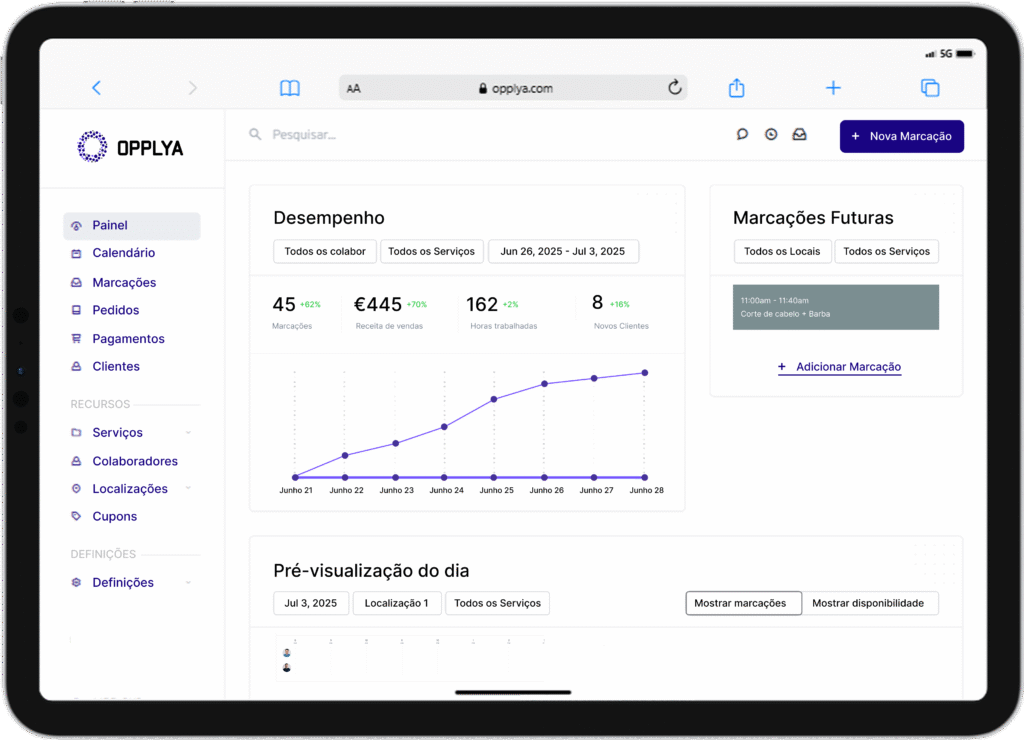1024x740 pixels.
Task: Open Safari bookmarks book icon
Action: (290, 88)
